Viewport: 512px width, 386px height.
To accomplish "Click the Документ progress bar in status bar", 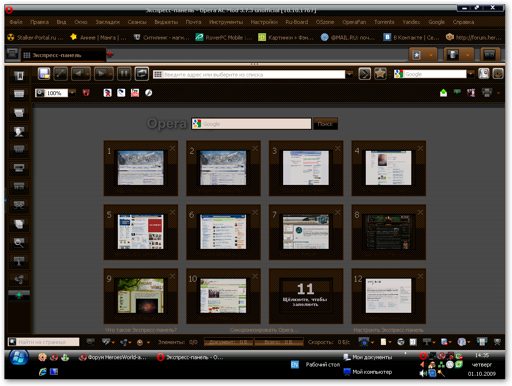I will pos(228,342).
